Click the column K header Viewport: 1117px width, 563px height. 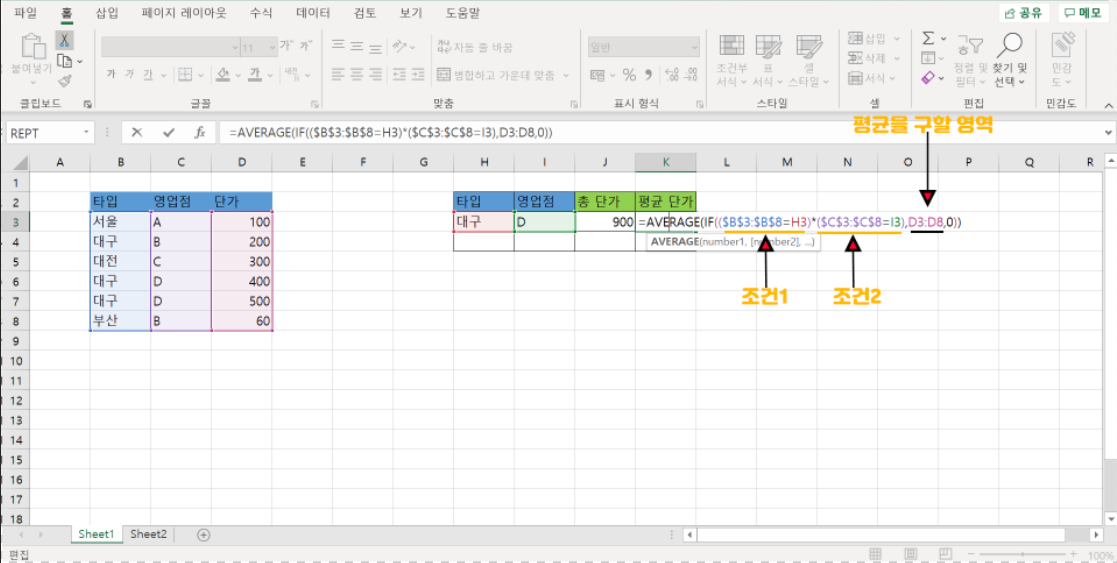tap(665, 163)
